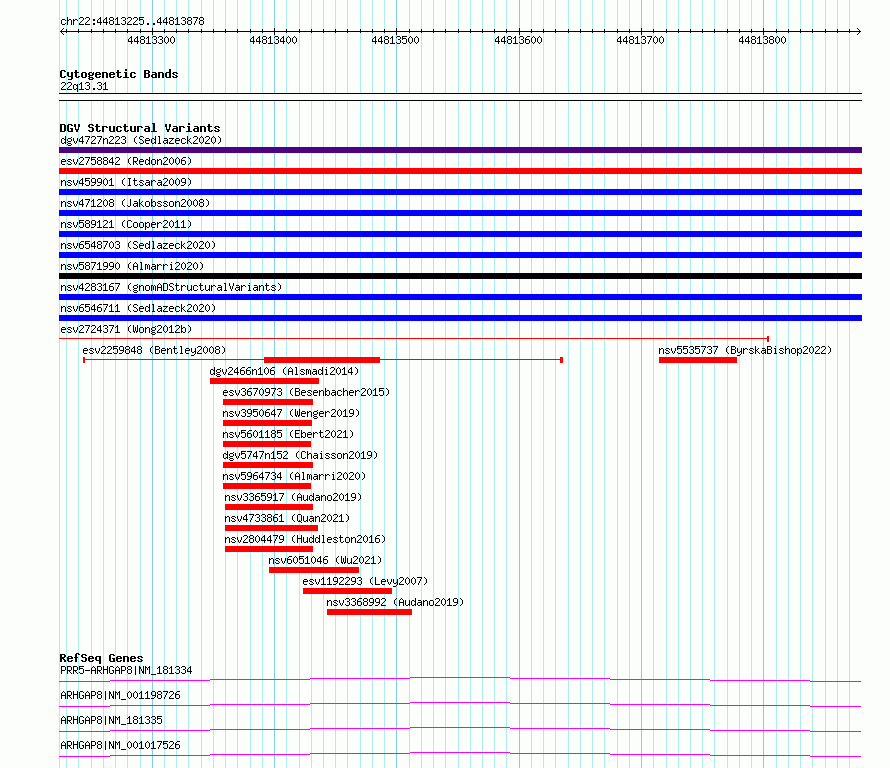Open nsv3365917 (Audano2019) variant

293,497
